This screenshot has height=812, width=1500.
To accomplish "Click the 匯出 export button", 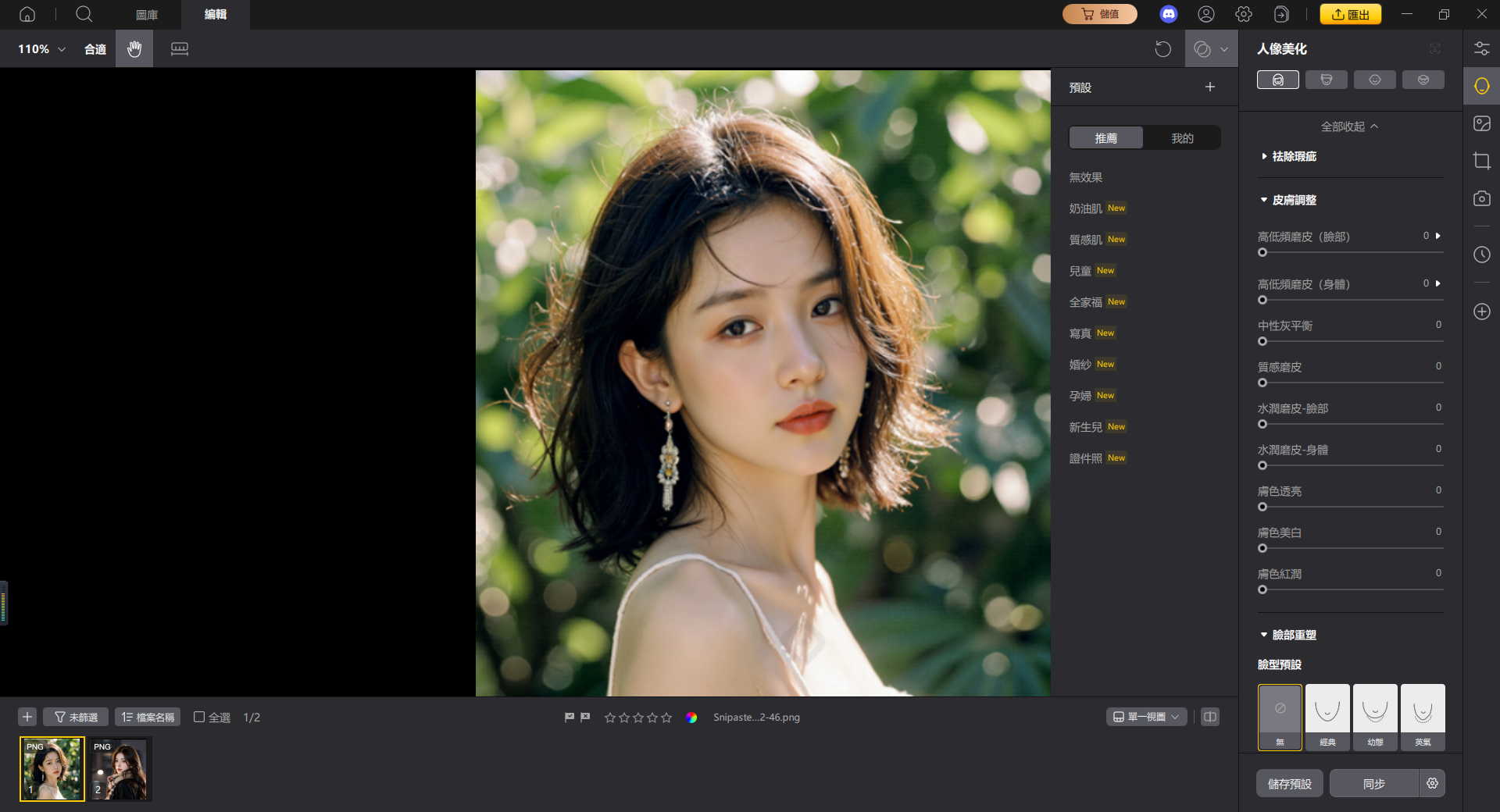I will (1350, 14).
